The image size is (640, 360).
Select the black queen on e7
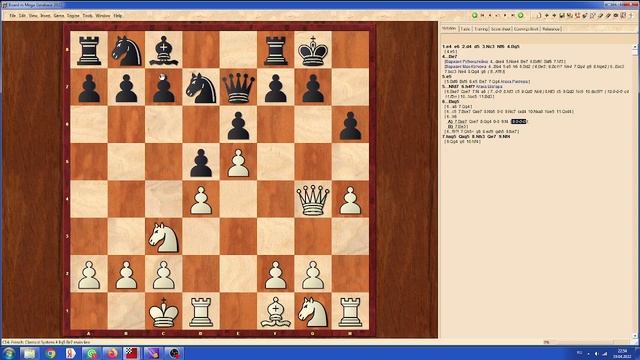pos(238,87)
